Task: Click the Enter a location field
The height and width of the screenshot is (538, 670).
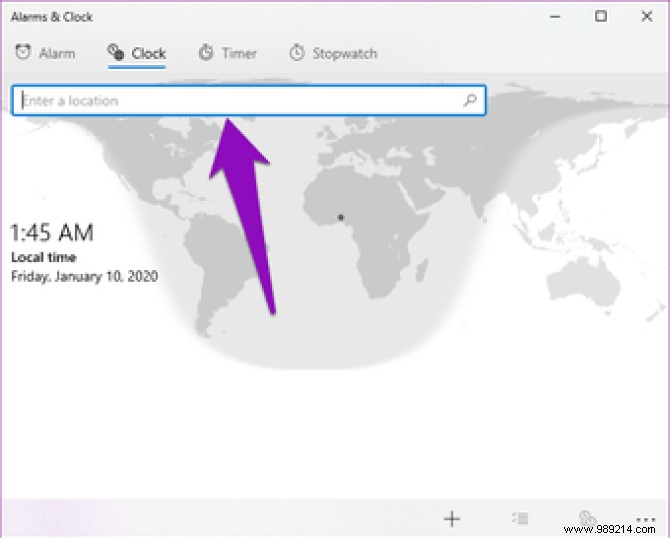Action: (249, 100)
